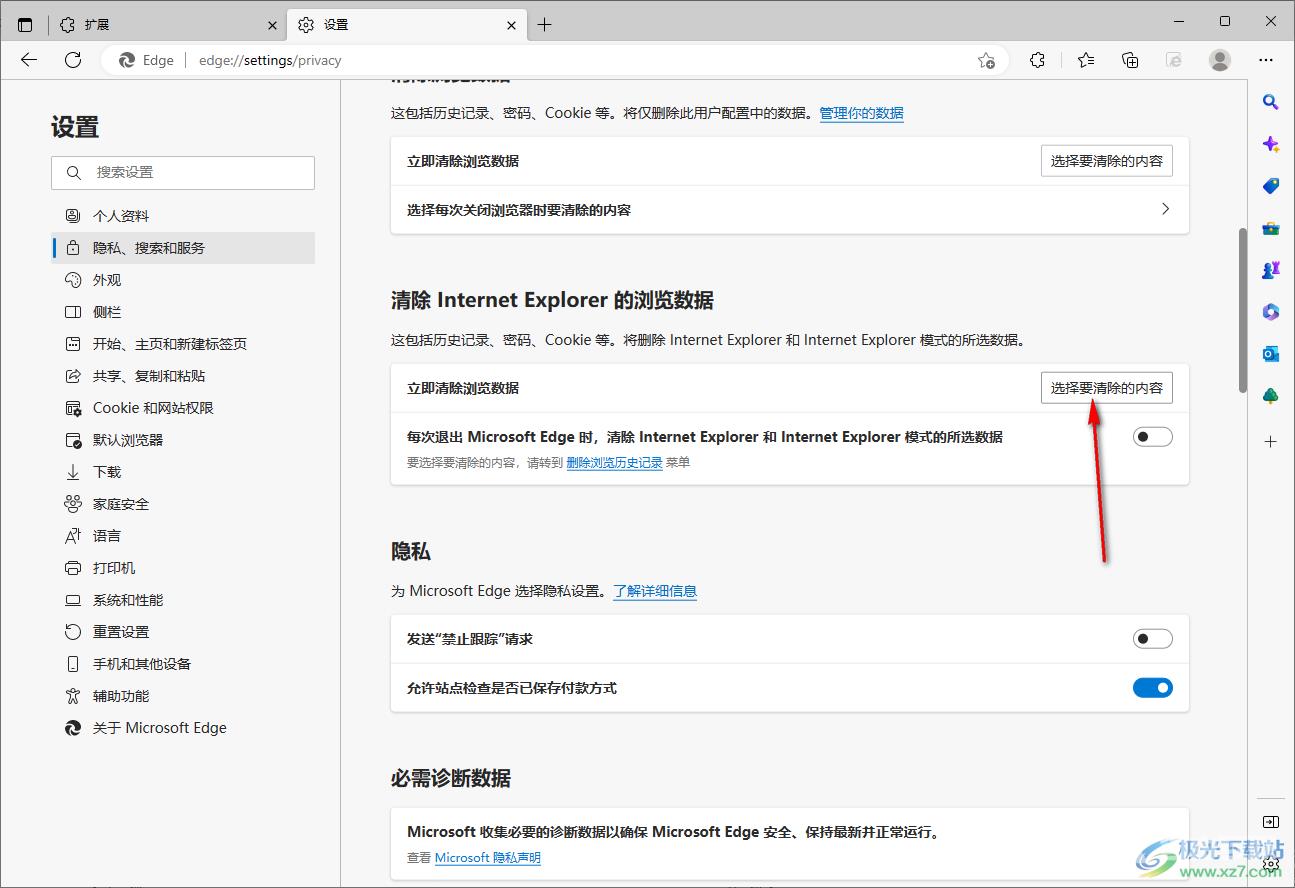
Task: Close the 扩展 tab
Action: 273,25
